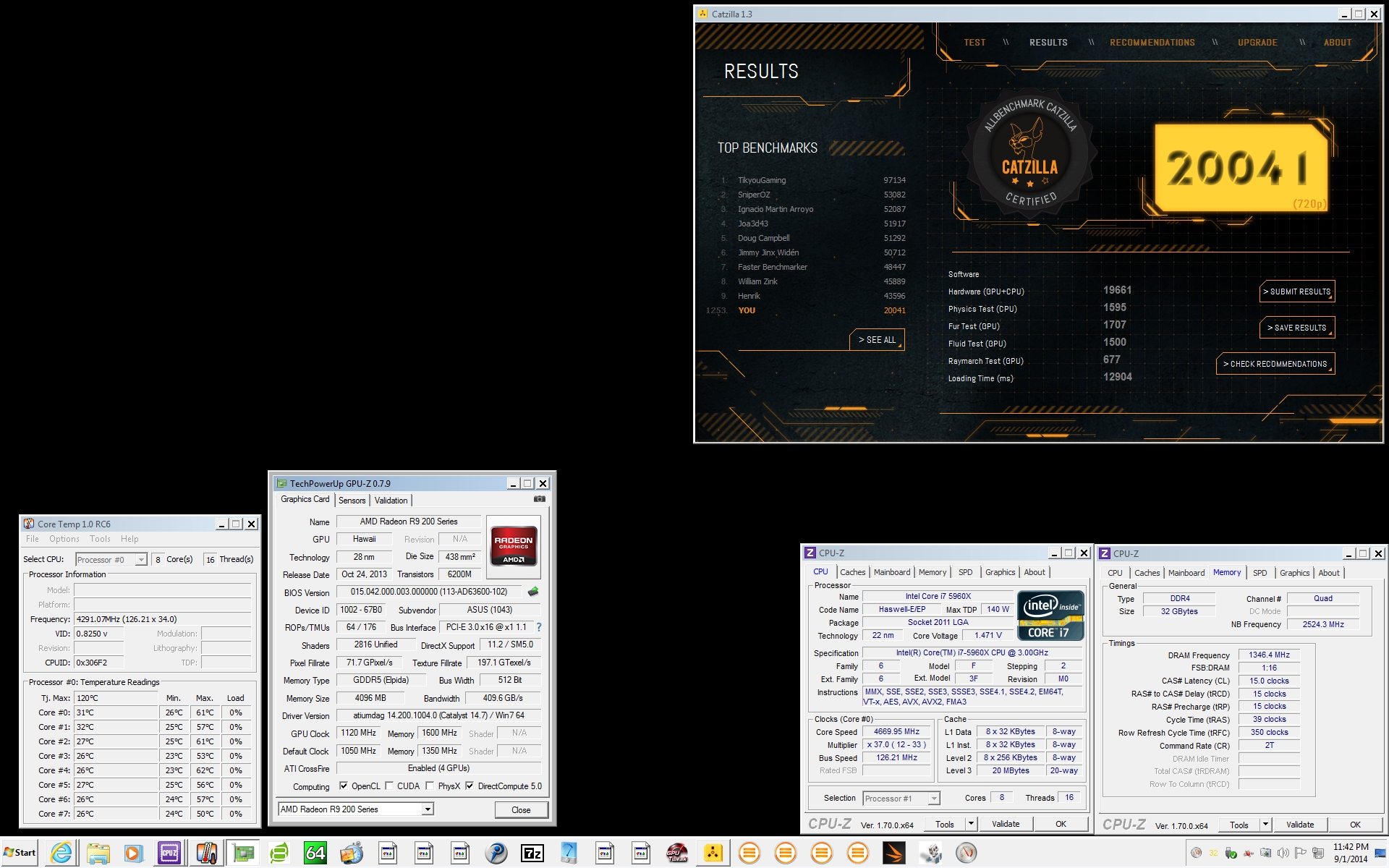This screenshot has height=868, width=1389.
Task: Click the GPU-Z title bar icon
Action: coord(281,483)
